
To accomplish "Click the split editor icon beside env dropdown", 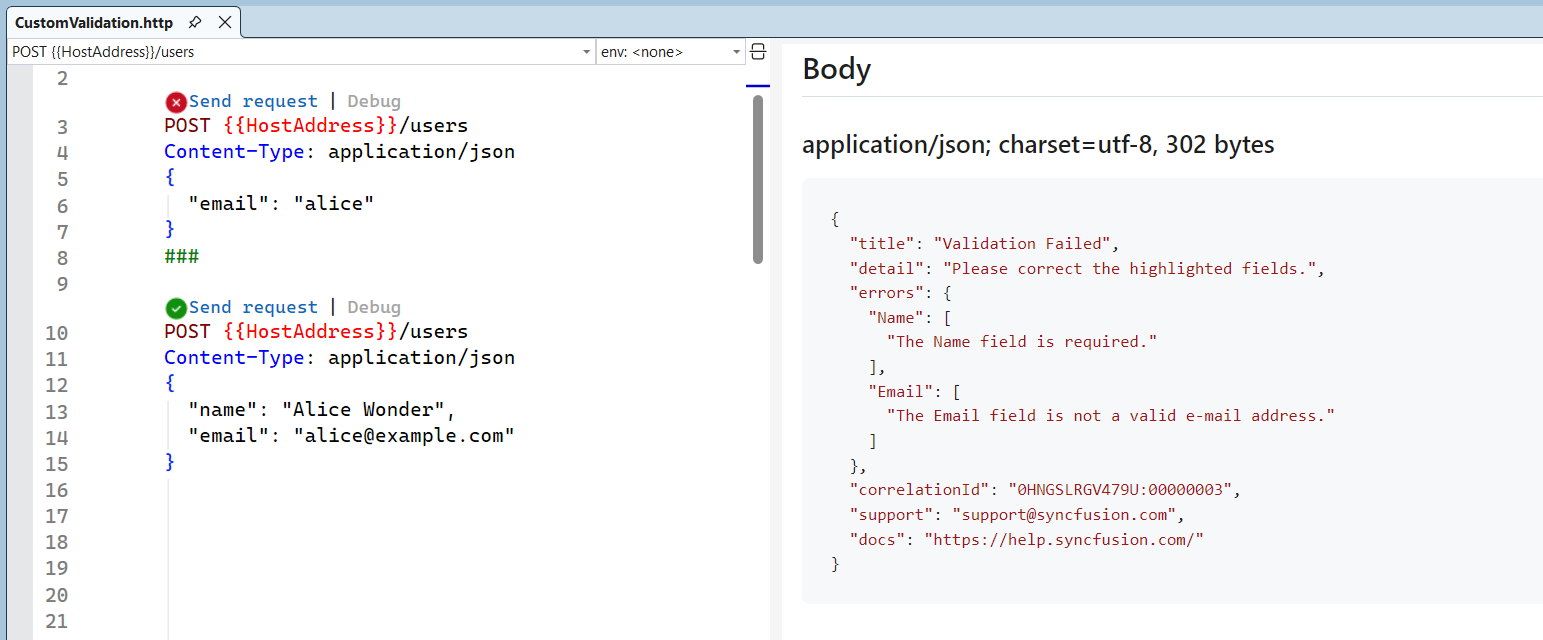I will point(758,52).
